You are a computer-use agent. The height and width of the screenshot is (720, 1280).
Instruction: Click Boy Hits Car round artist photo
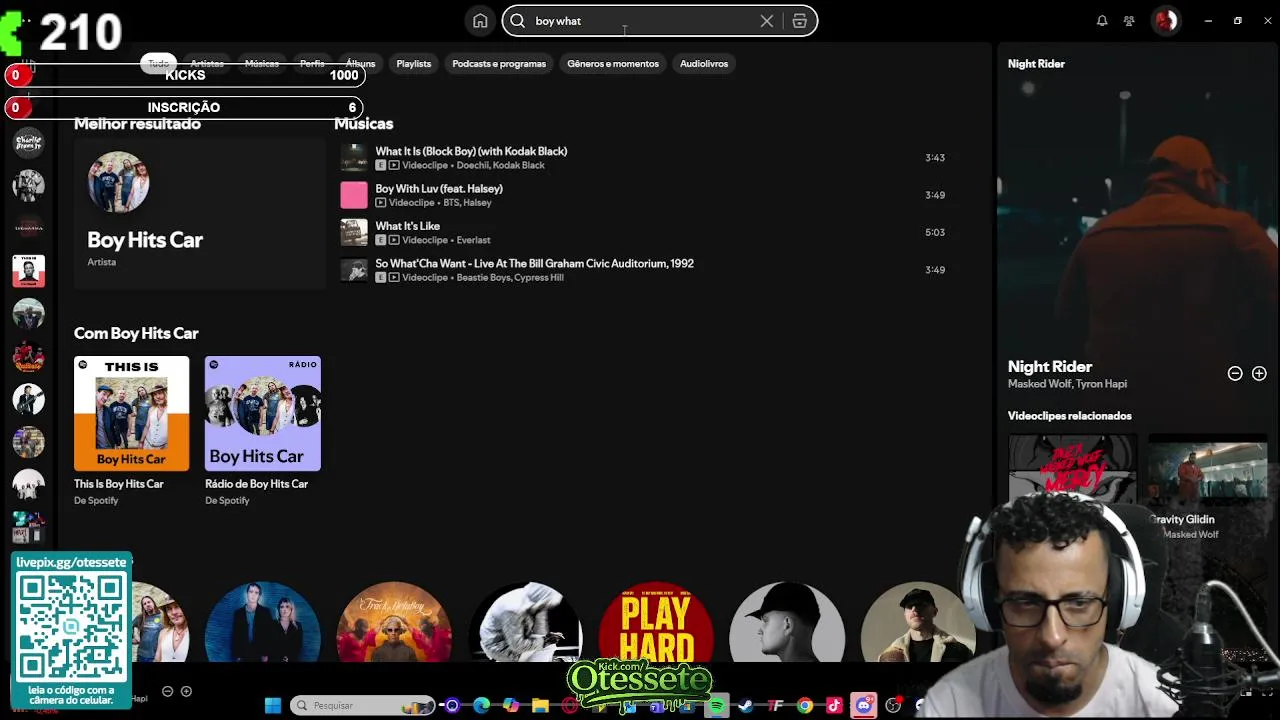(x=118, y=182)
